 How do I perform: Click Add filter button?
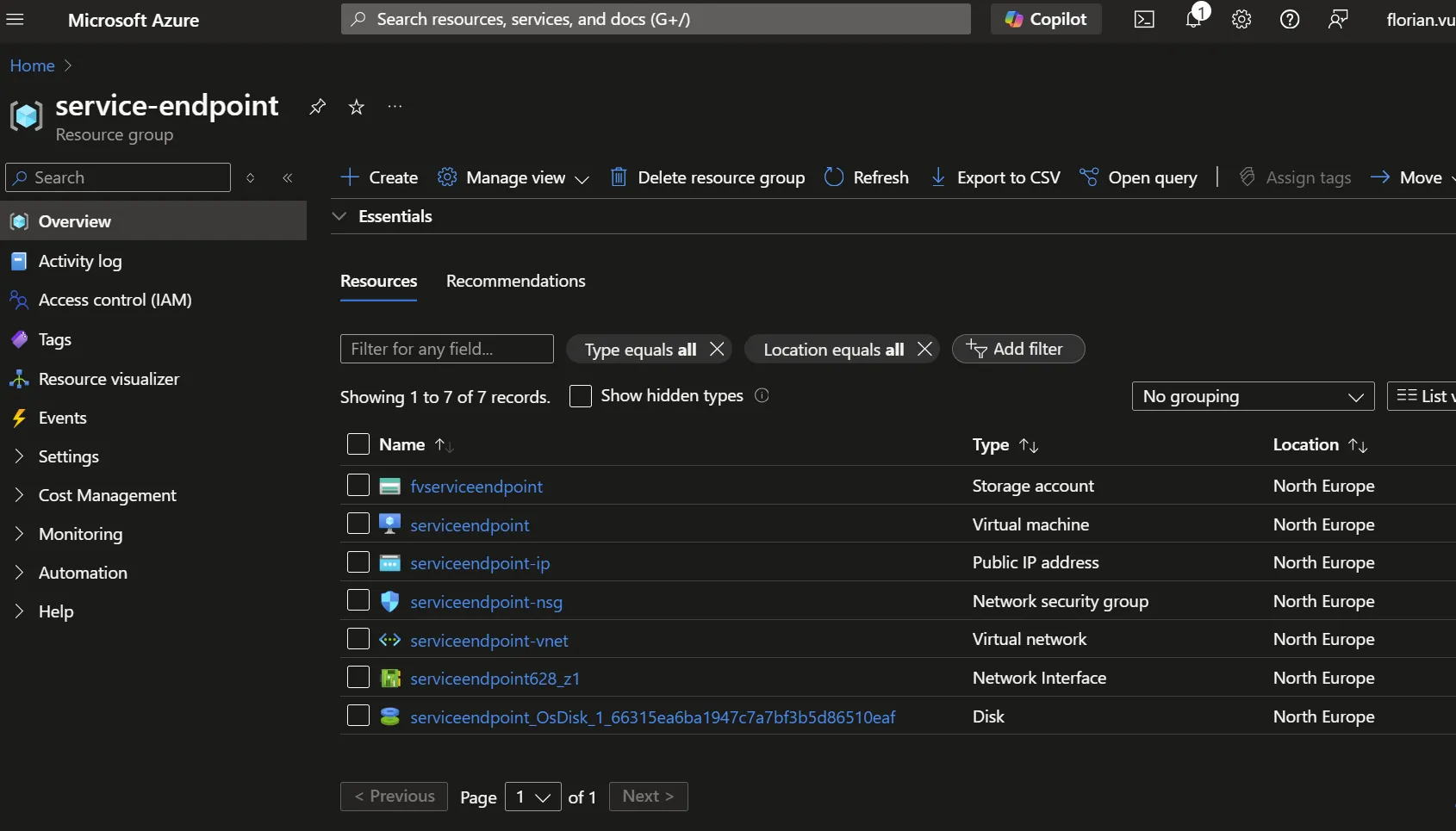pyautogui.click(x=1017, y=349)
